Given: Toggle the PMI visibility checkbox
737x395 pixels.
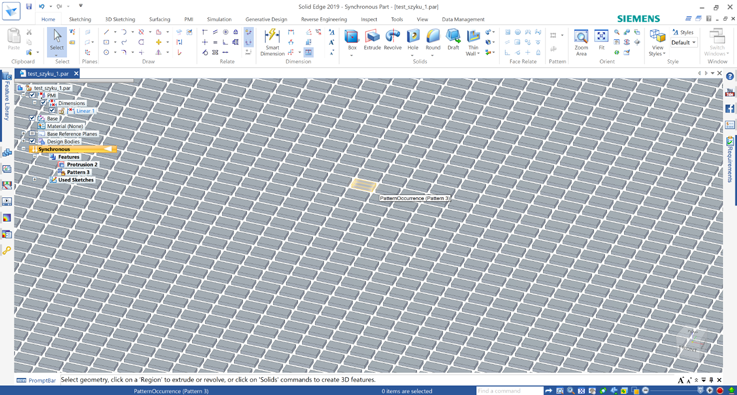Looking at the screenshot, I should (32, 95).
